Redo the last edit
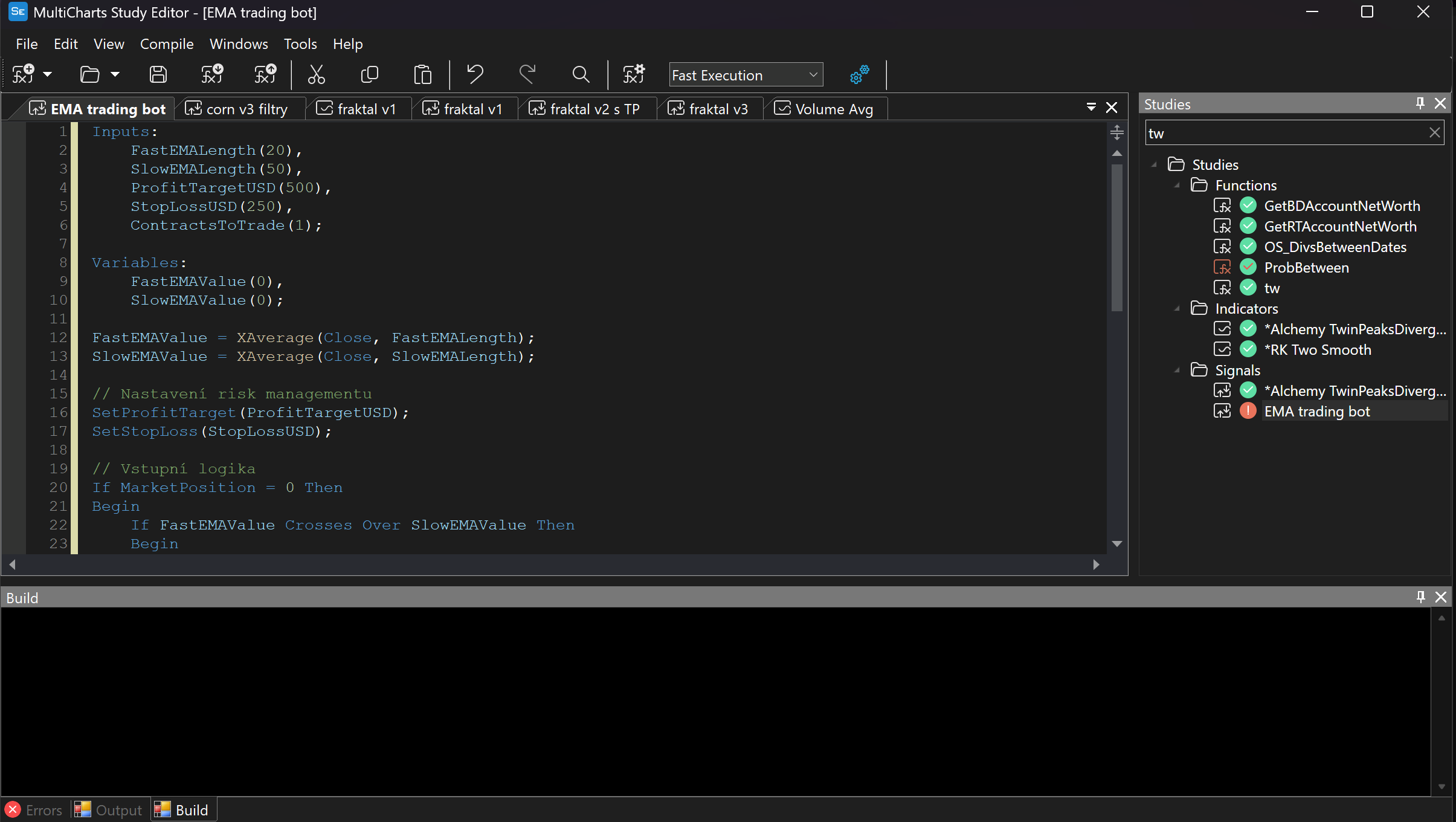Viewport: 1456px width, 822px height. click(527, 74)
